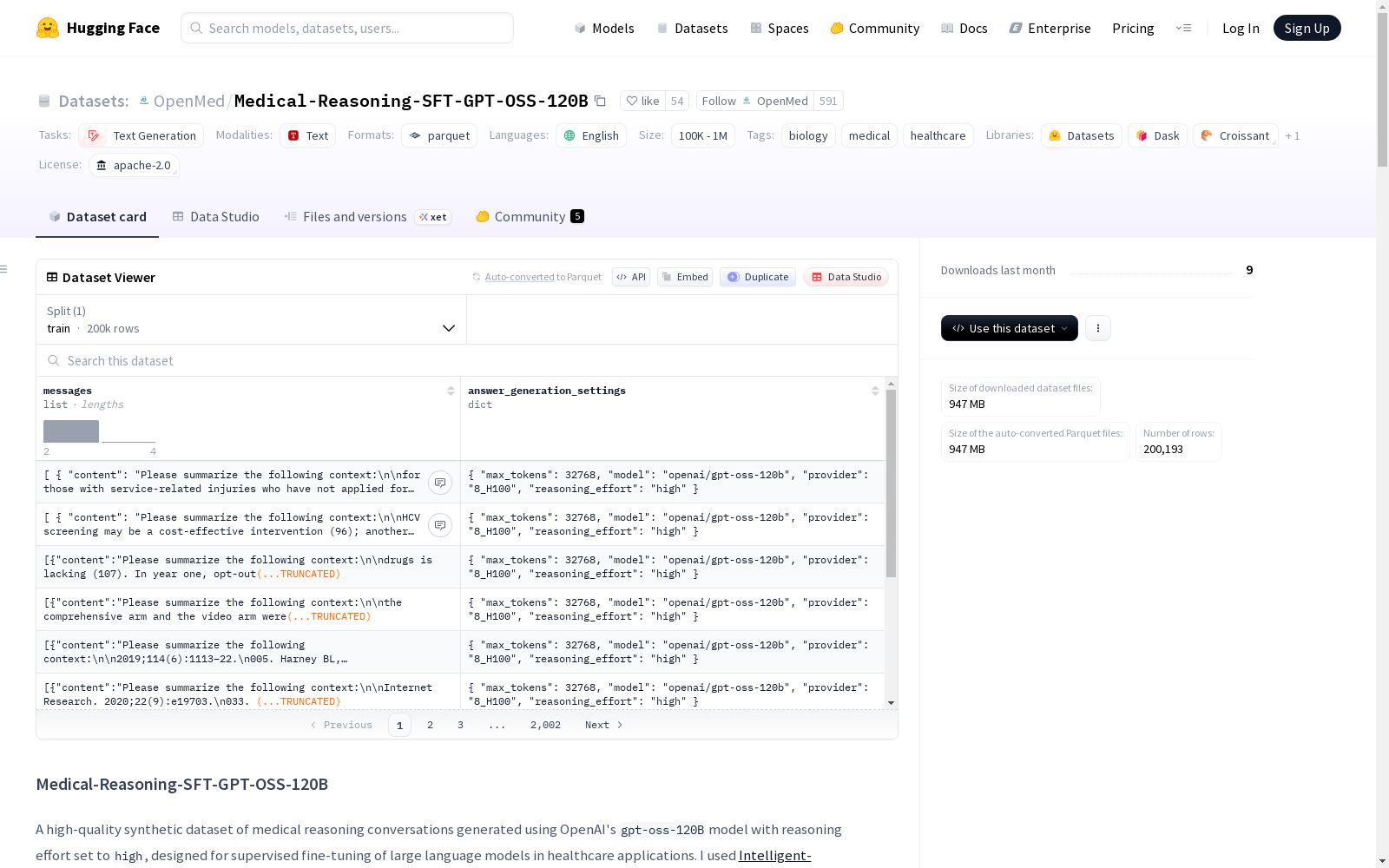Expand the Split train dropdown
This screenshot has width=1389, height=868.
[x=252, y=319]
